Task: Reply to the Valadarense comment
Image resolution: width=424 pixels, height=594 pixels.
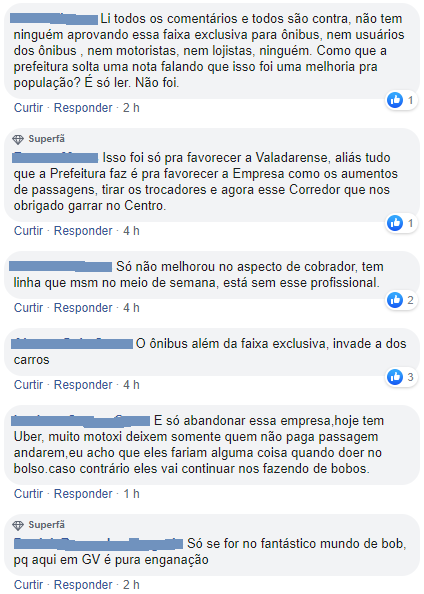Action: pyautogui.click(x=83, y=230)
